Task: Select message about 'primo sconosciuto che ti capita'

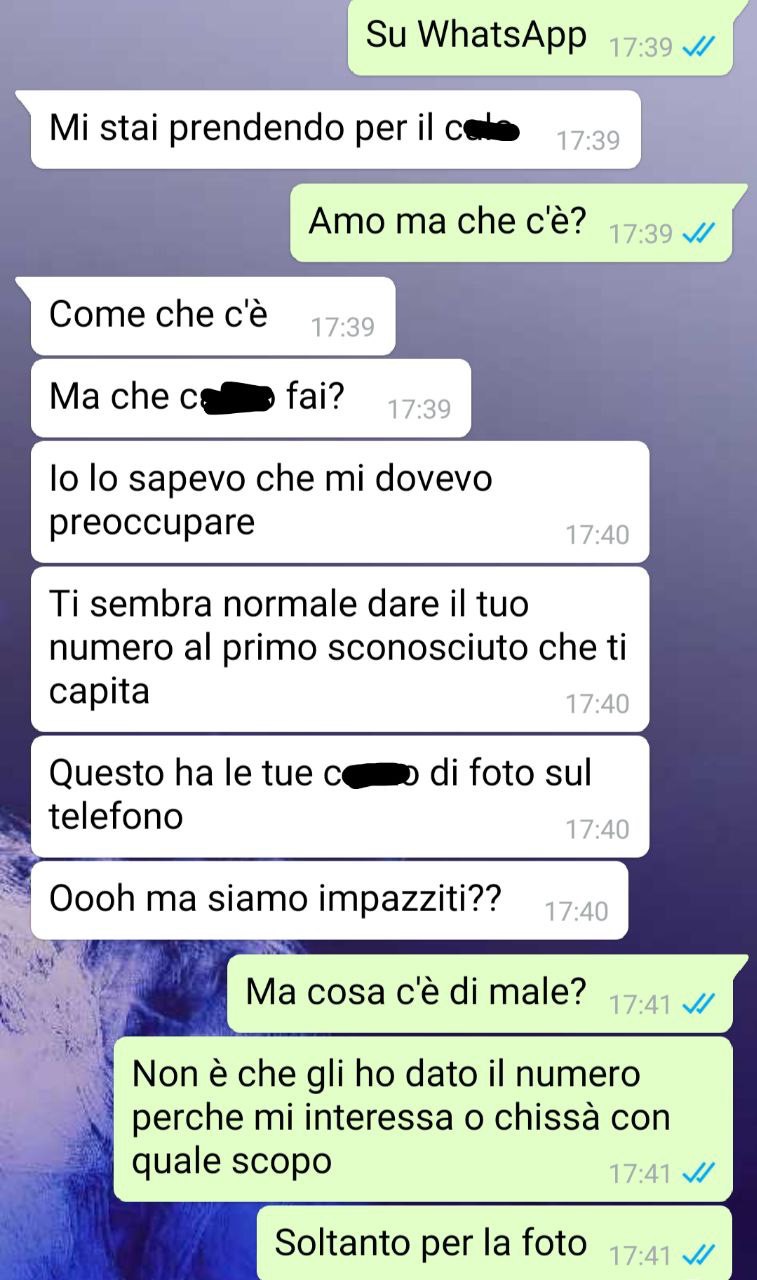Action: click(x=340, y=649)
